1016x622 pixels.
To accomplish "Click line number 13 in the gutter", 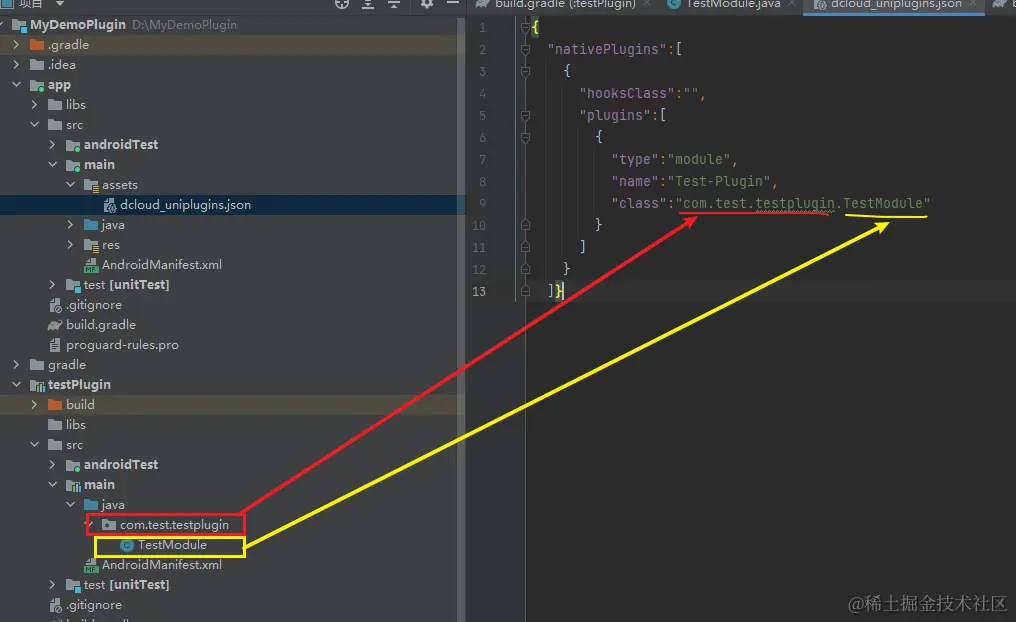I will click(479, 292).
